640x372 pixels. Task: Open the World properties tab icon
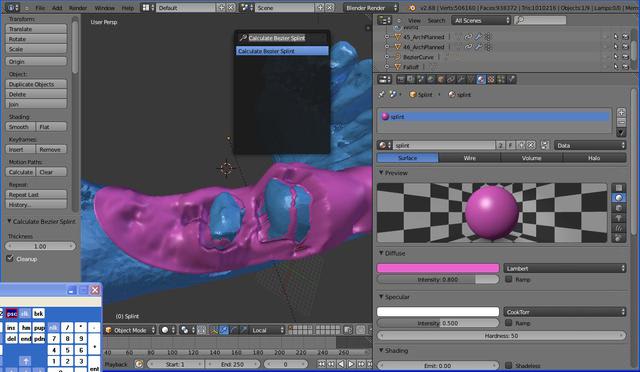tap(431, 79)
